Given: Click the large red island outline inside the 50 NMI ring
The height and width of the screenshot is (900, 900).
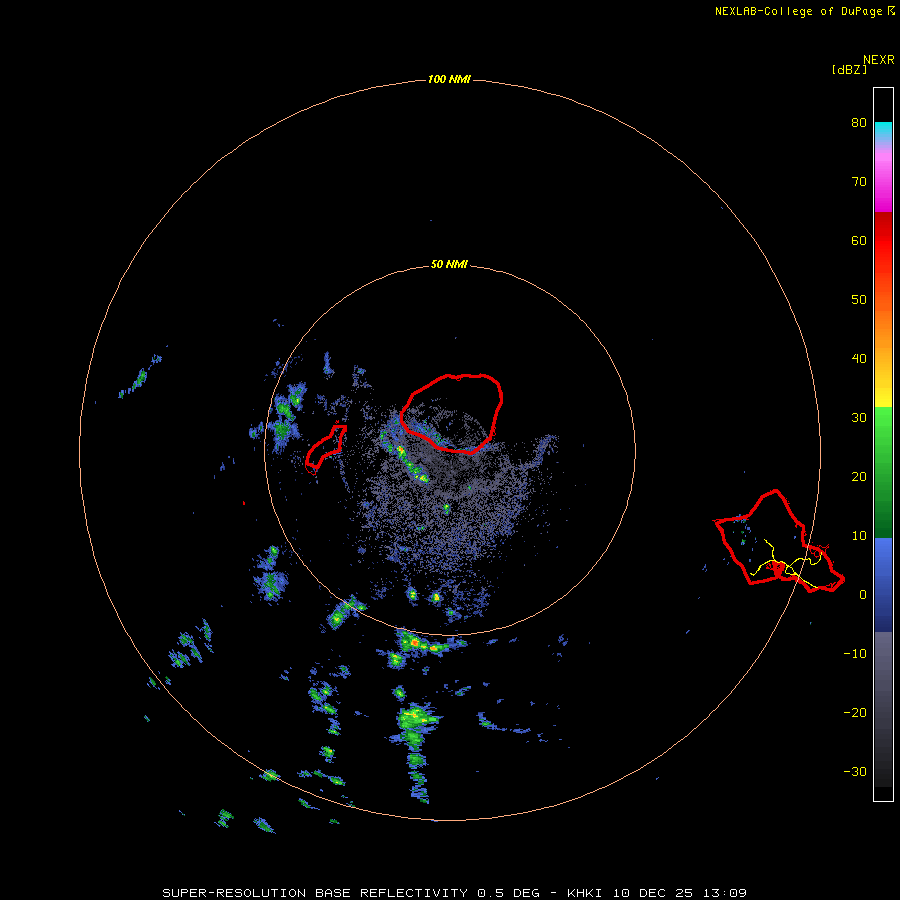Looking at the screenshot, I should pos(452,414).
